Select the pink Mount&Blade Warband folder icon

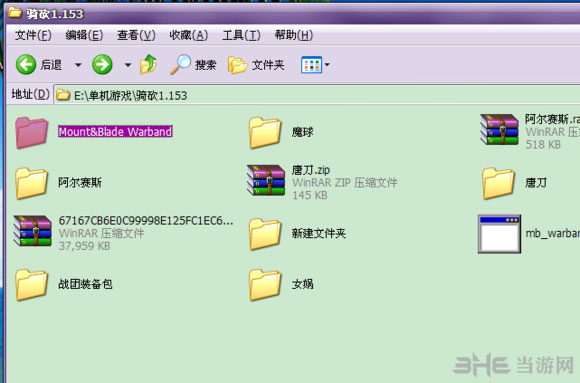(32, 132)
